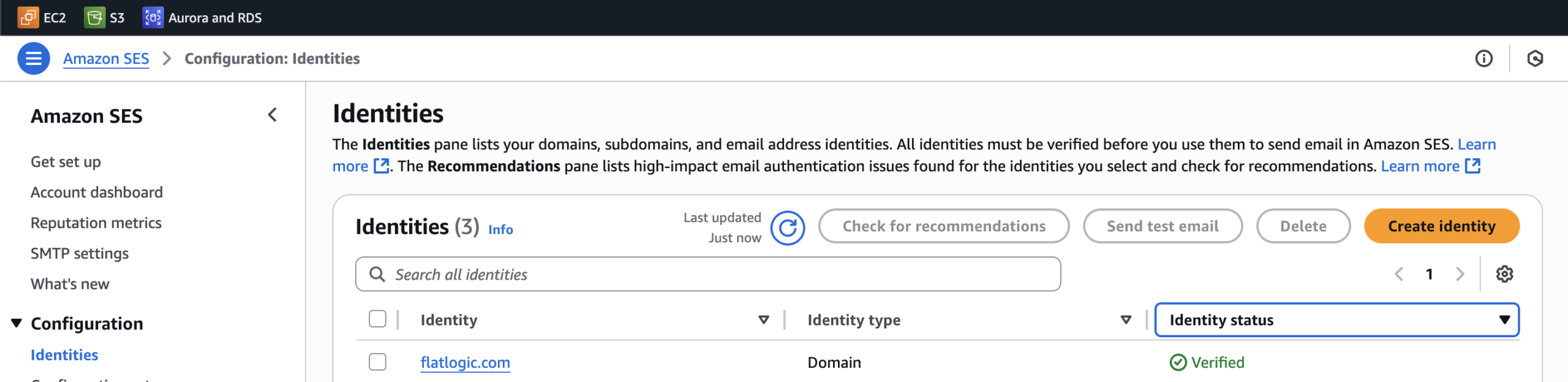
Task: Check the flatlogic.com row checkbox
Action: [x=377, y=362]
